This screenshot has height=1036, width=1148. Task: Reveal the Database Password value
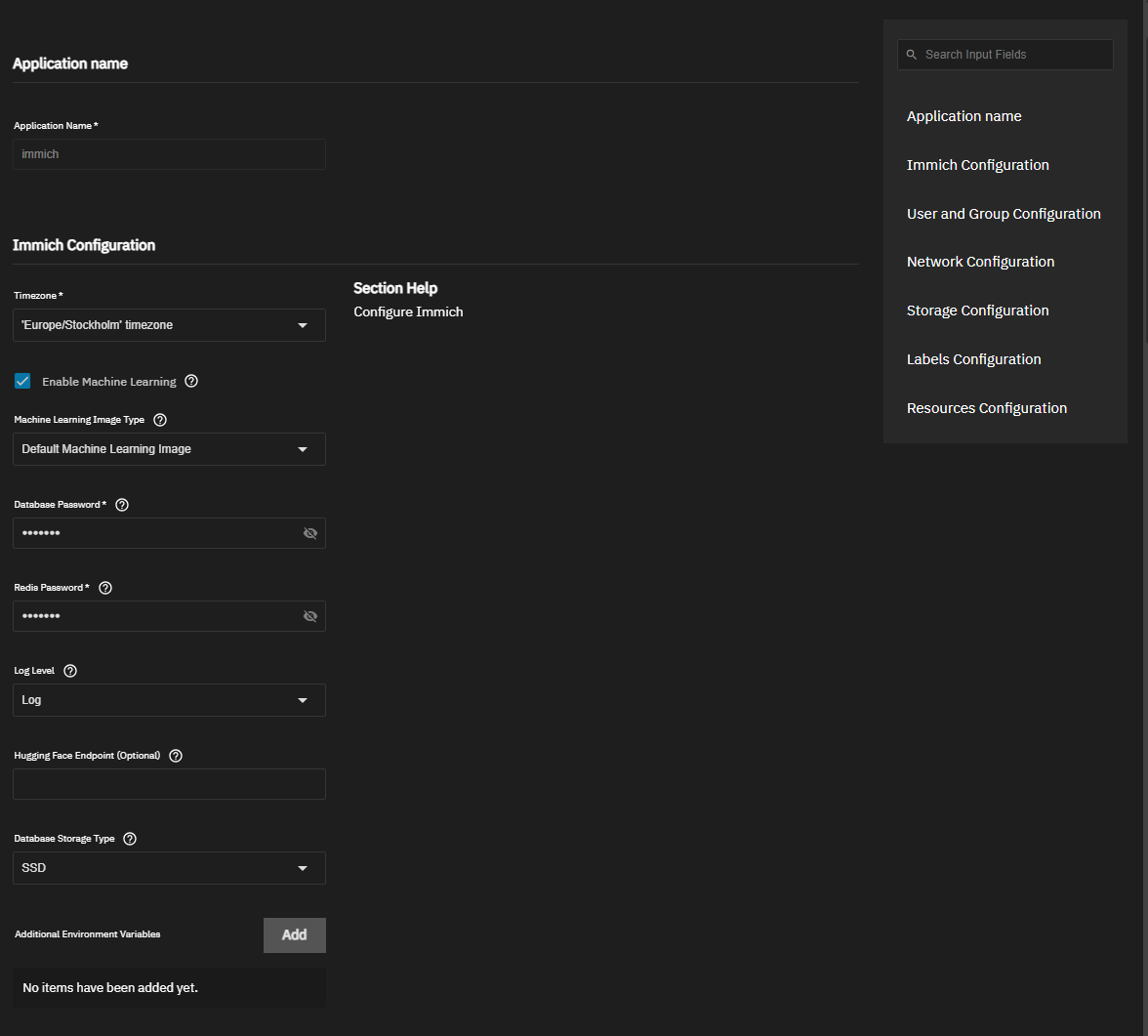pyautogui.click(x=310, y=533)
